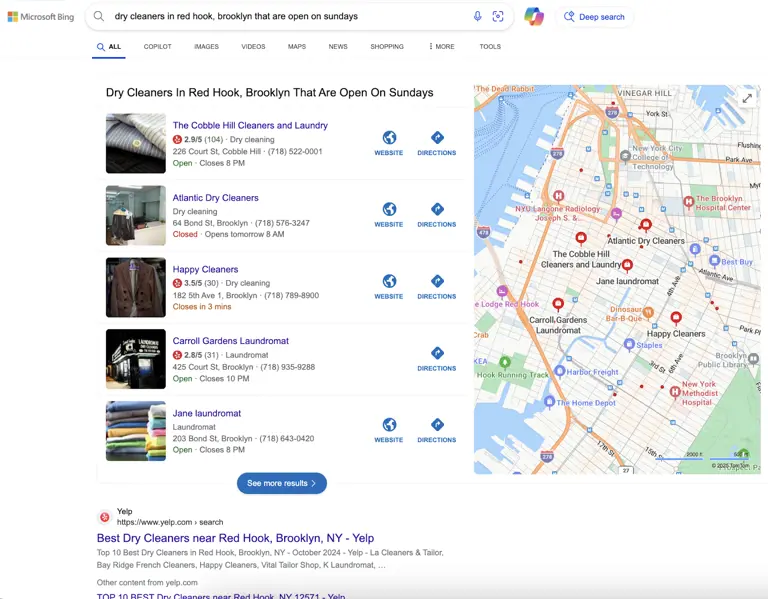Open visual search camera icon
Image resolution: width=768 pixels, height=599 pixels.
coord(498,16)
